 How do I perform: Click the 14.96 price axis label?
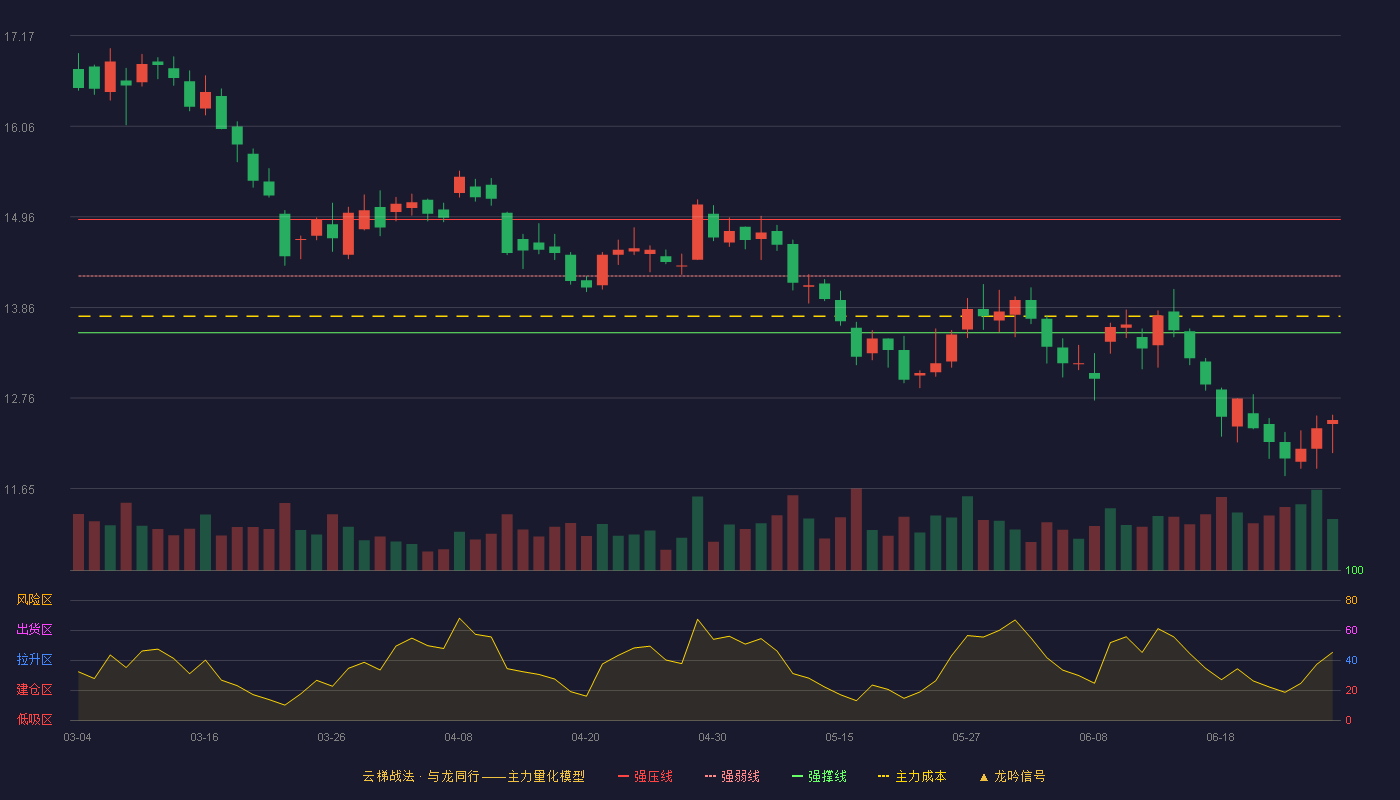19,218
